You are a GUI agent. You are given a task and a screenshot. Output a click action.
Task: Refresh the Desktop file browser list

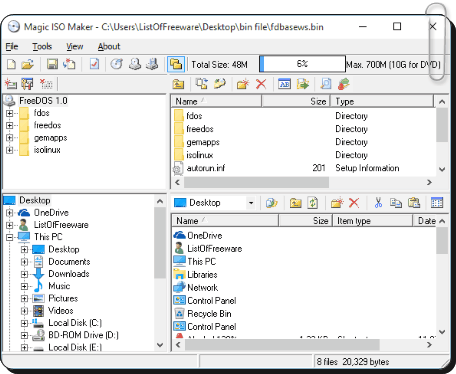tap(313, 203)
